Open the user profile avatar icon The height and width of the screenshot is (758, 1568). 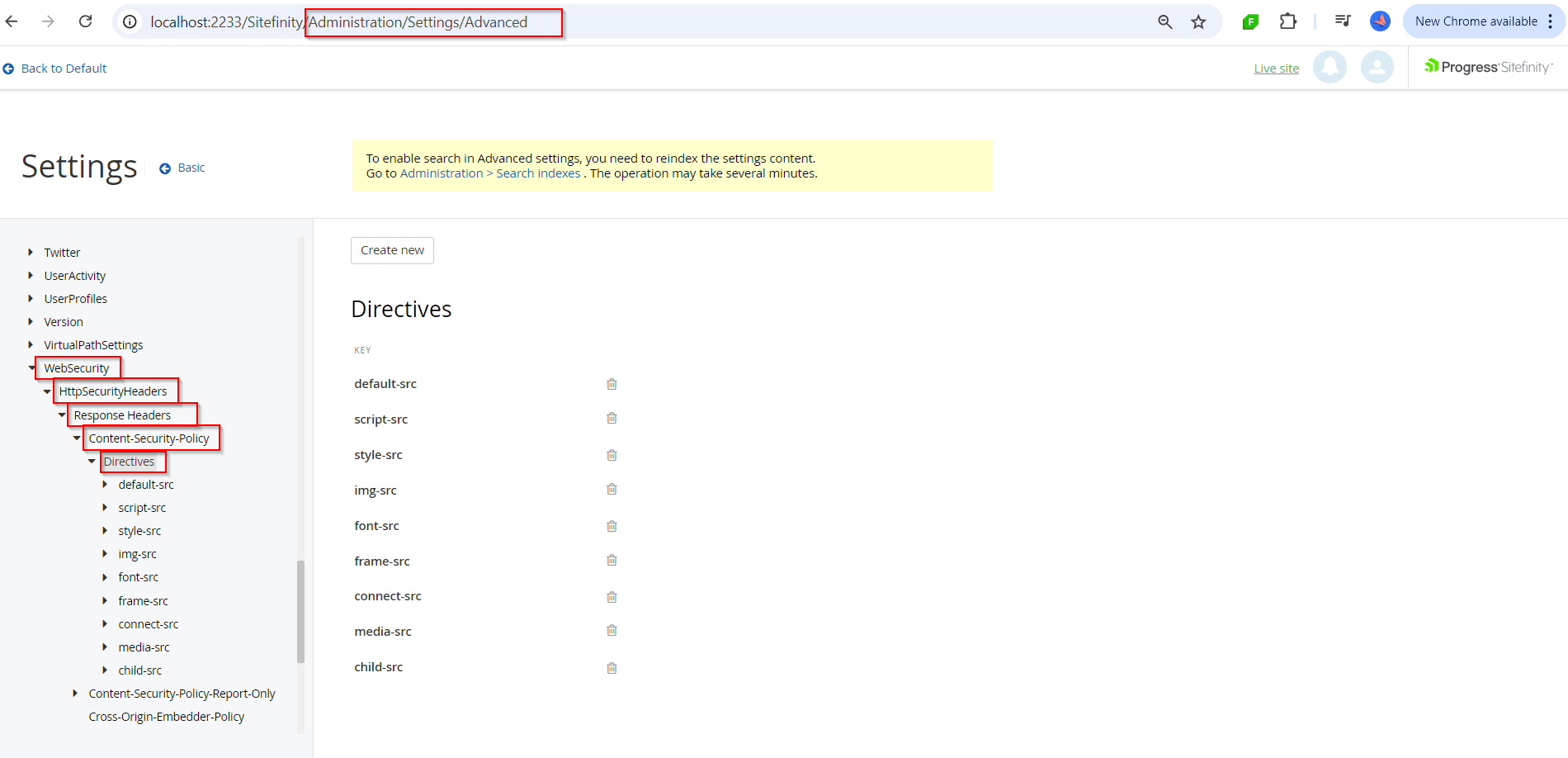[x=1377, y=67]
